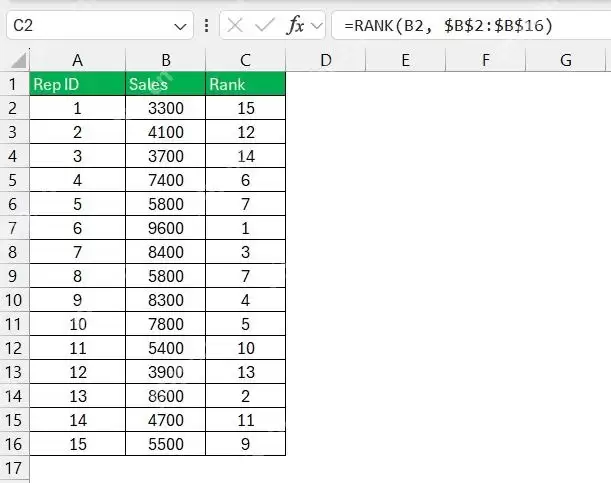Select the Rank cell in row 15
Image resolution: width=611 pixels, height=483 pixels.
[245, 420]
